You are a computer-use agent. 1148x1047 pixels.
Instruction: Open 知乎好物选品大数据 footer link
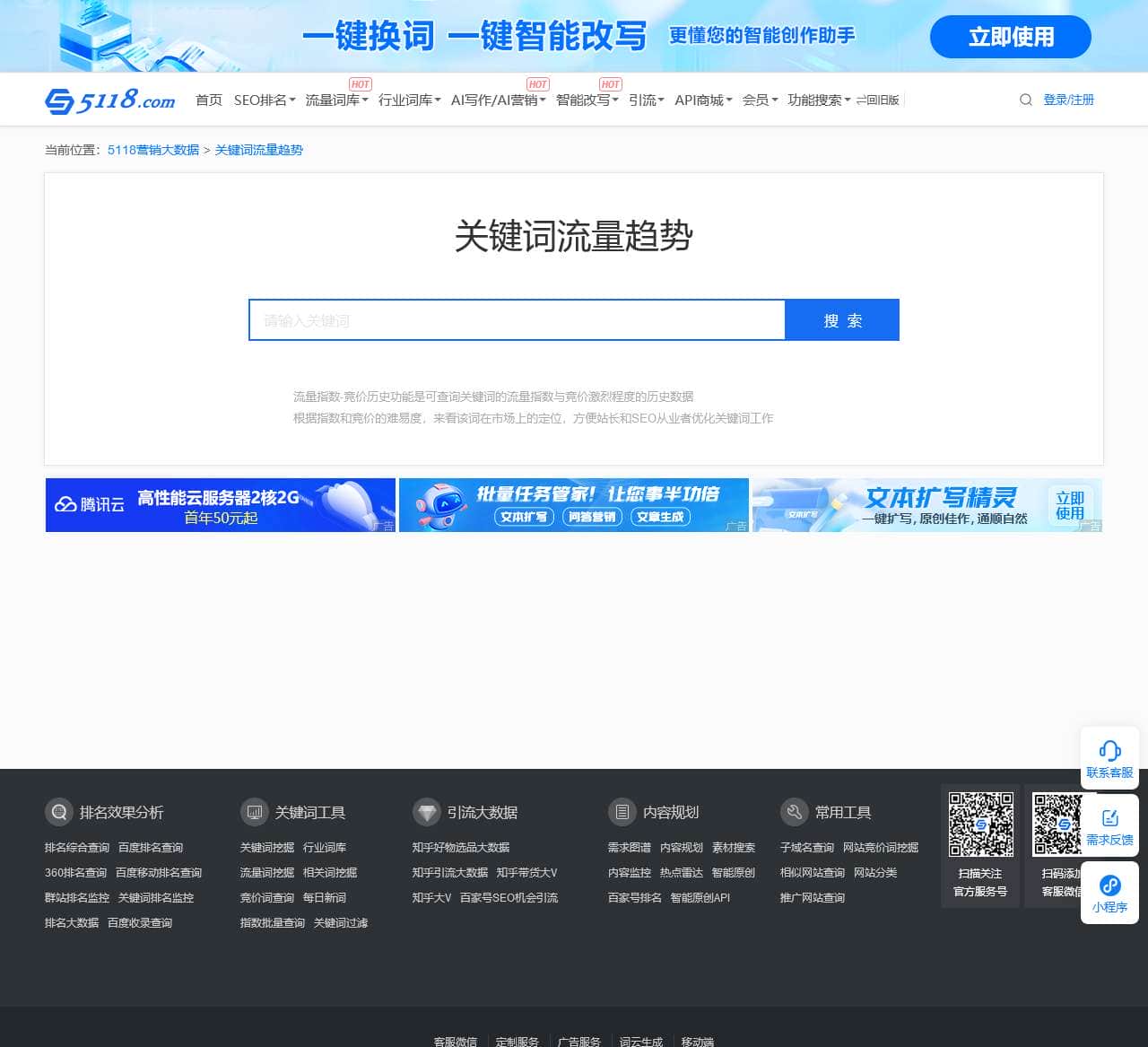pyautogui.click(x=461, y=848)
